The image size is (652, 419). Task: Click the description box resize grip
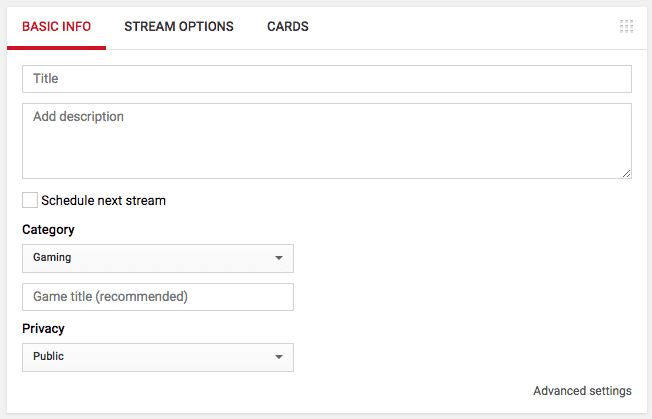tap(626, 173)
